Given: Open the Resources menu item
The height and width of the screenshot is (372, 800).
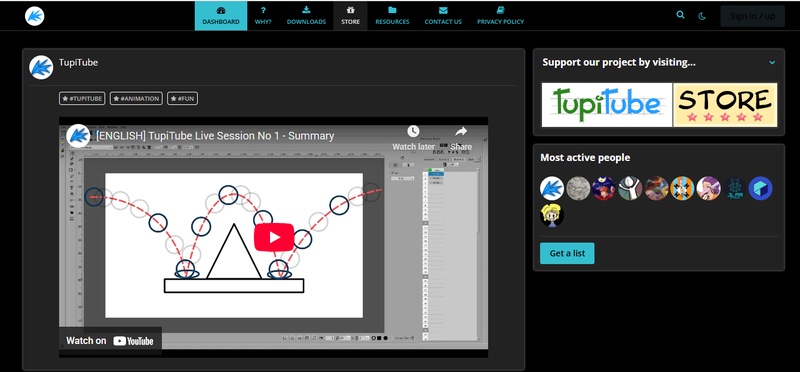Looking at the screenshot, I should pos(392,16).
